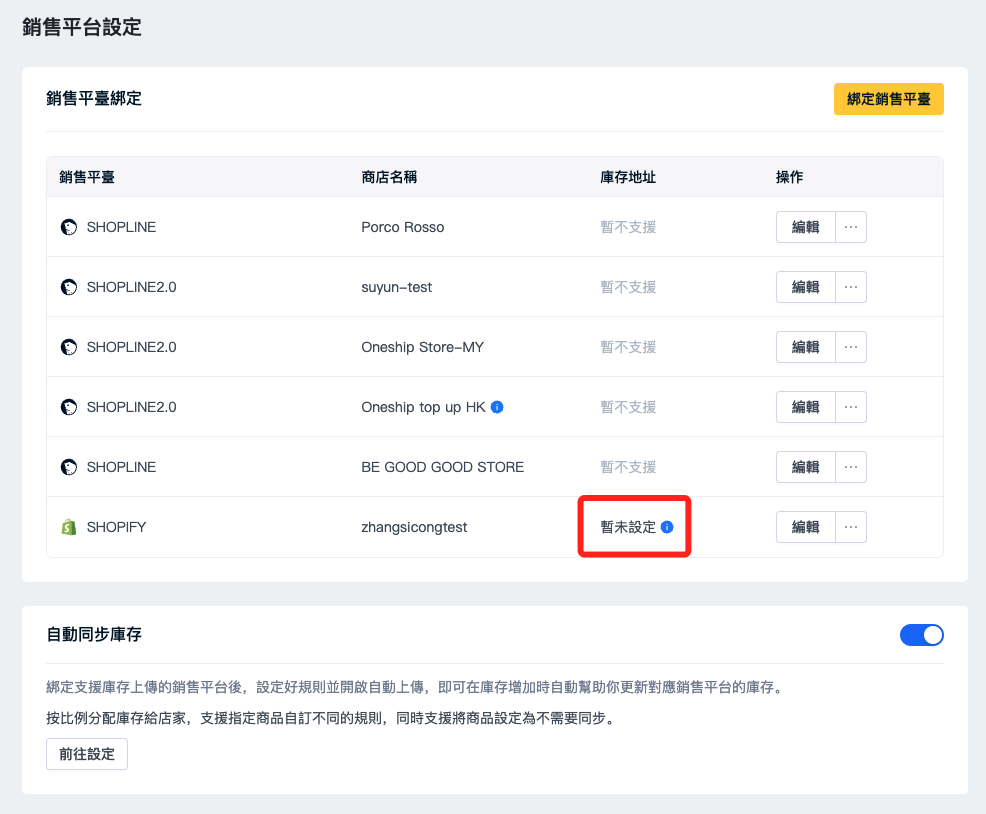Click the 庫存地址 column header
The width and height of the screenshot is (986, 814).
point(628,177)
